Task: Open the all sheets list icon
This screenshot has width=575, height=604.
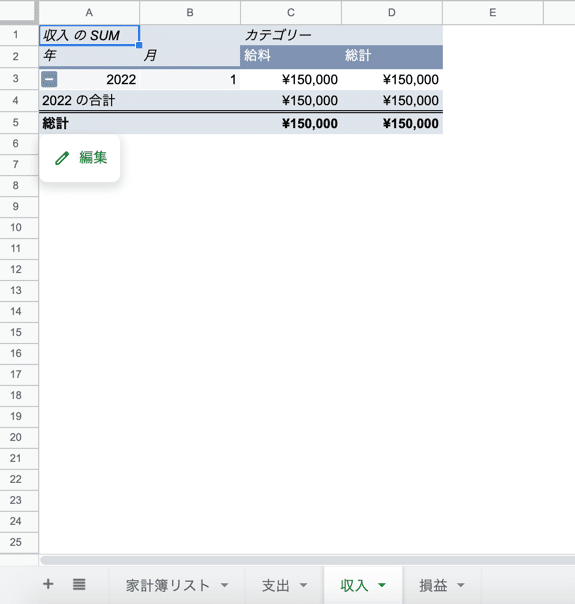Action: (79, 584)
